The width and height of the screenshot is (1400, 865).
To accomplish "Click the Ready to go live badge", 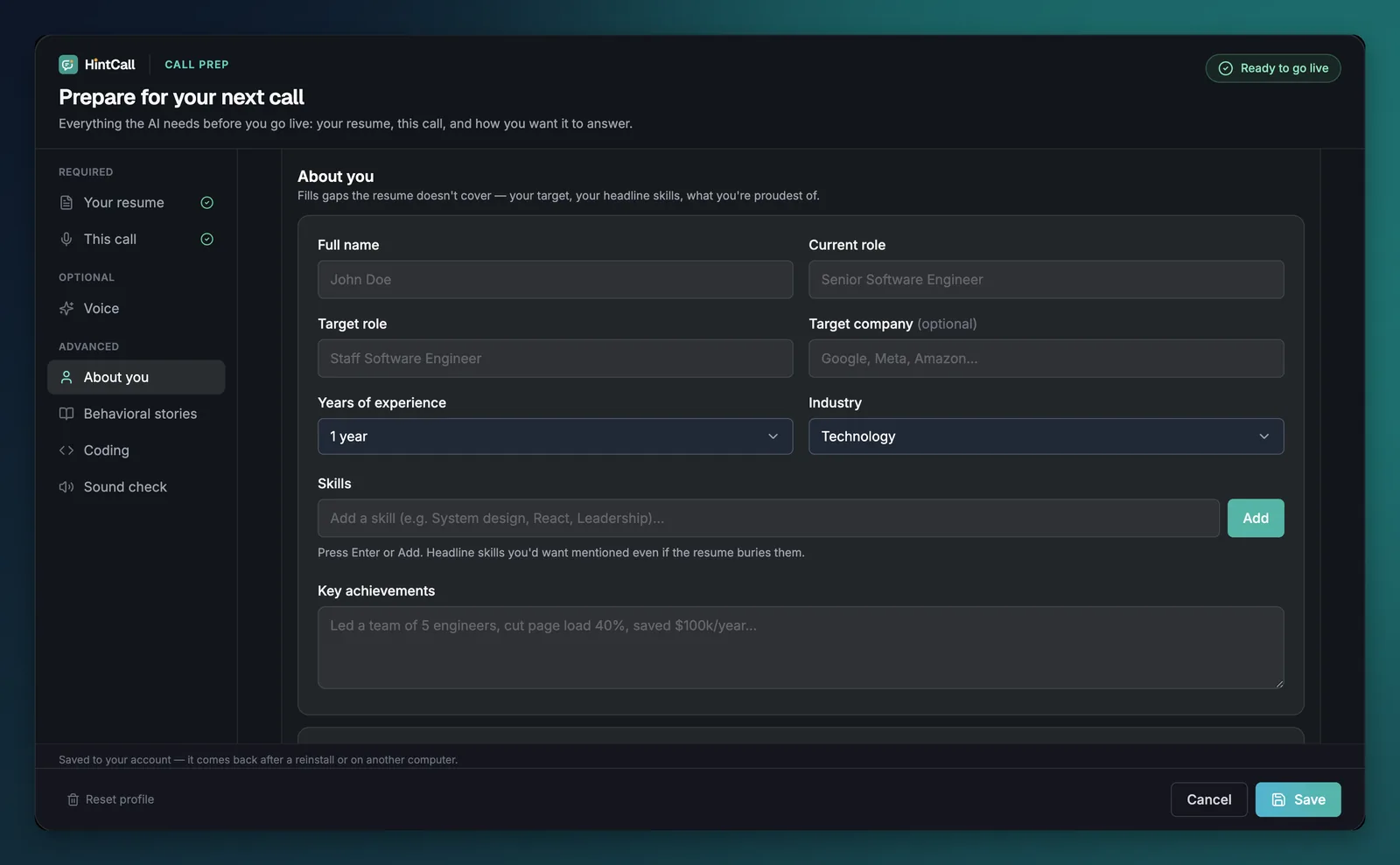I will tap(1273, 68).
